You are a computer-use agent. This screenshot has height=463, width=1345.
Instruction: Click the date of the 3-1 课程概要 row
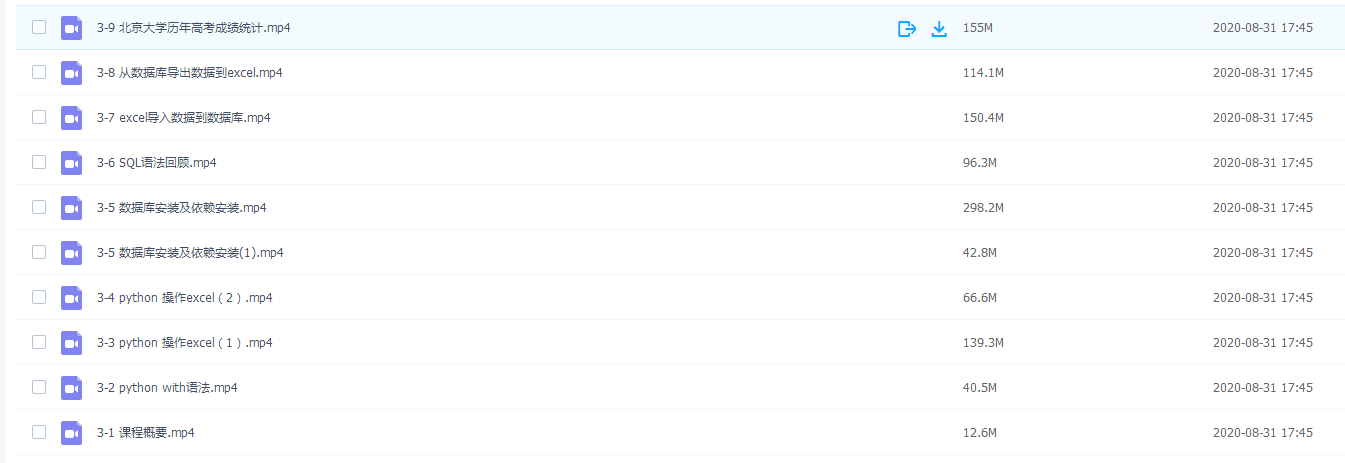pyautogui.click(x=1263, y=433)
